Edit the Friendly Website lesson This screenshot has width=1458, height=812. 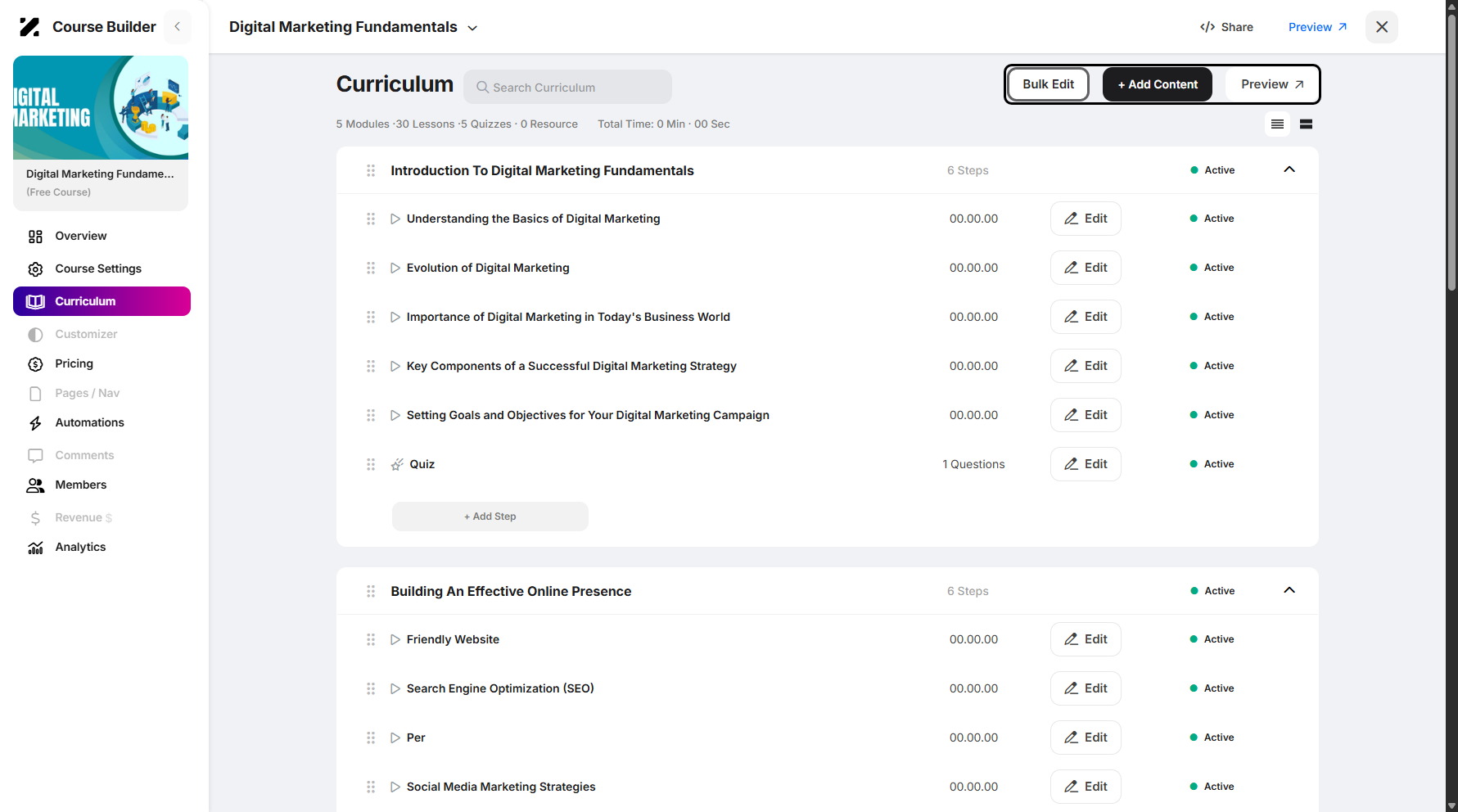pos(1086,639)
